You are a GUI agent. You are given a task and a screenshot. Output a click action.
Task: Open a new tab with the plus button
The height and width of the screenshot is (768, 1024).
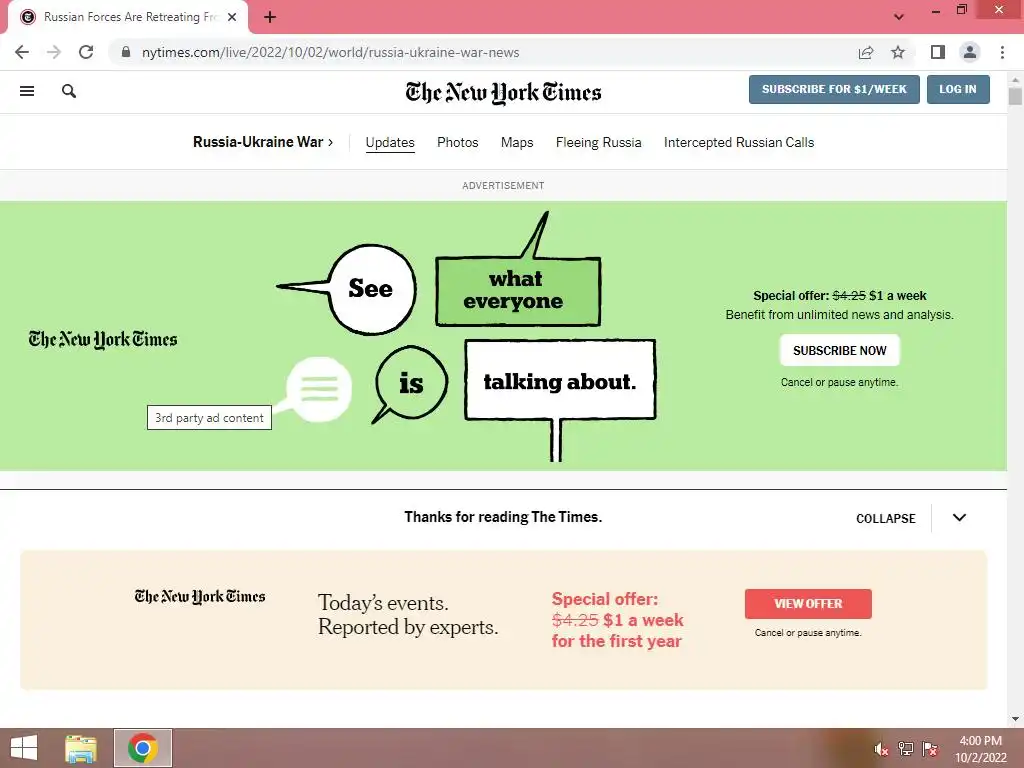270,17
